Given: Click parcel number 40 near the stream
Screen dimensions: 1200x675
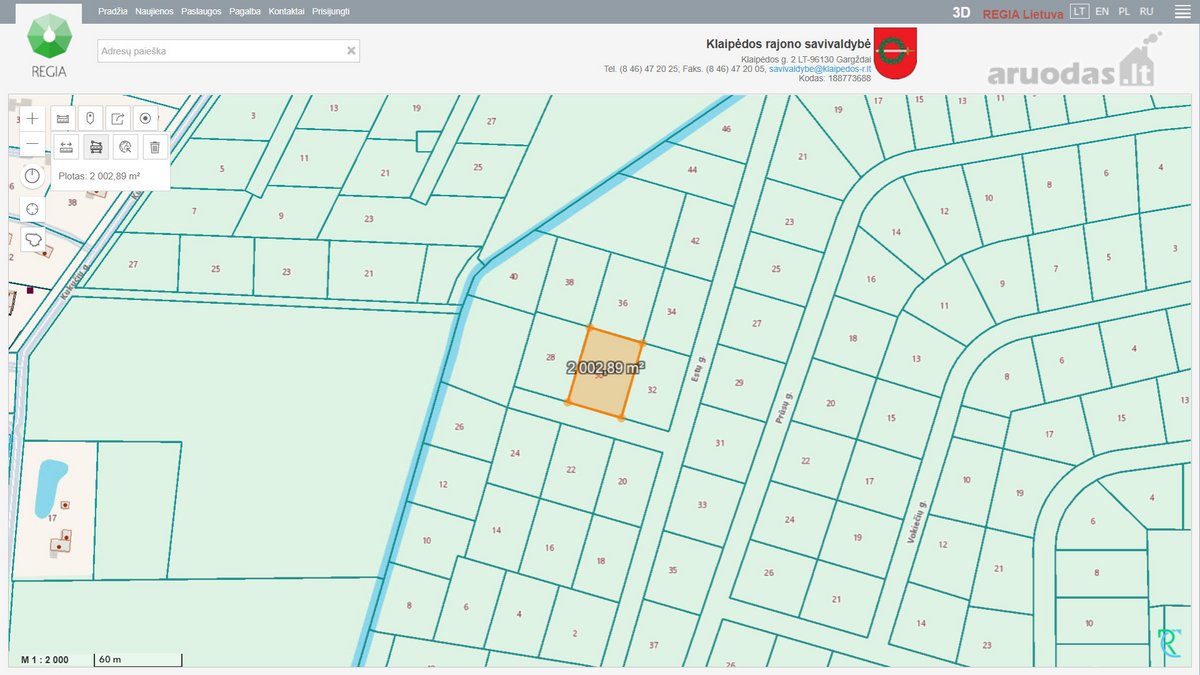Looking at the screenshot, I should pos(514,277).
